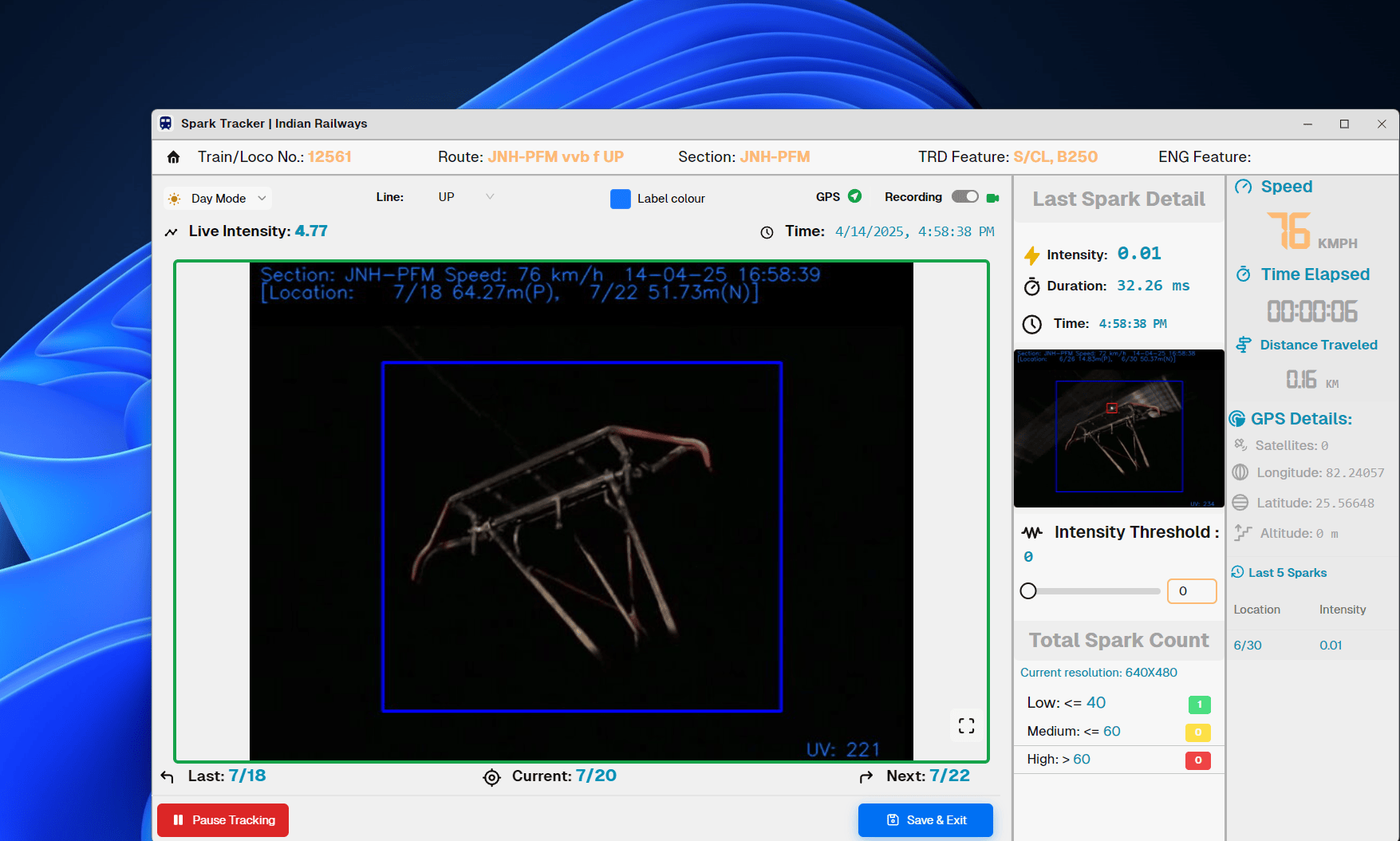
Task: Open the Day Mode dropdown
Action: tap(218, 199)
